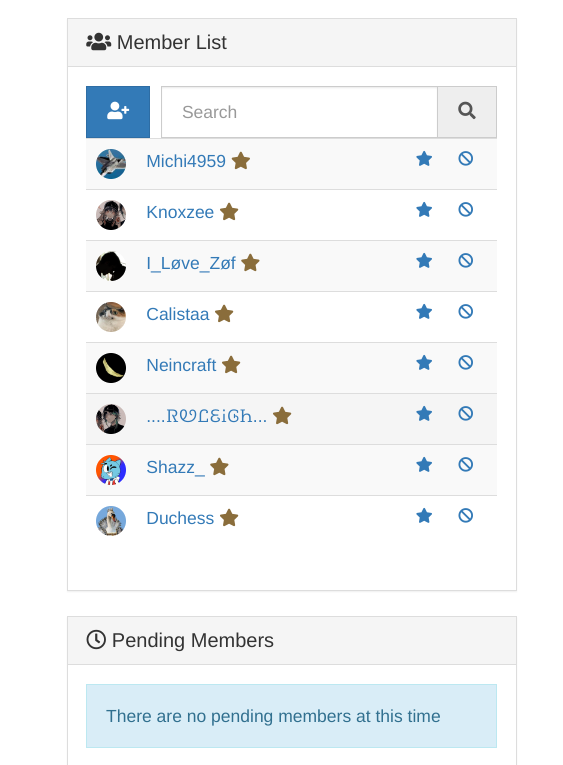The height and width of the screenshot is (765, 563).
Task: Click the Neincraft crescent moon avatar
Action: click(111, 368)
